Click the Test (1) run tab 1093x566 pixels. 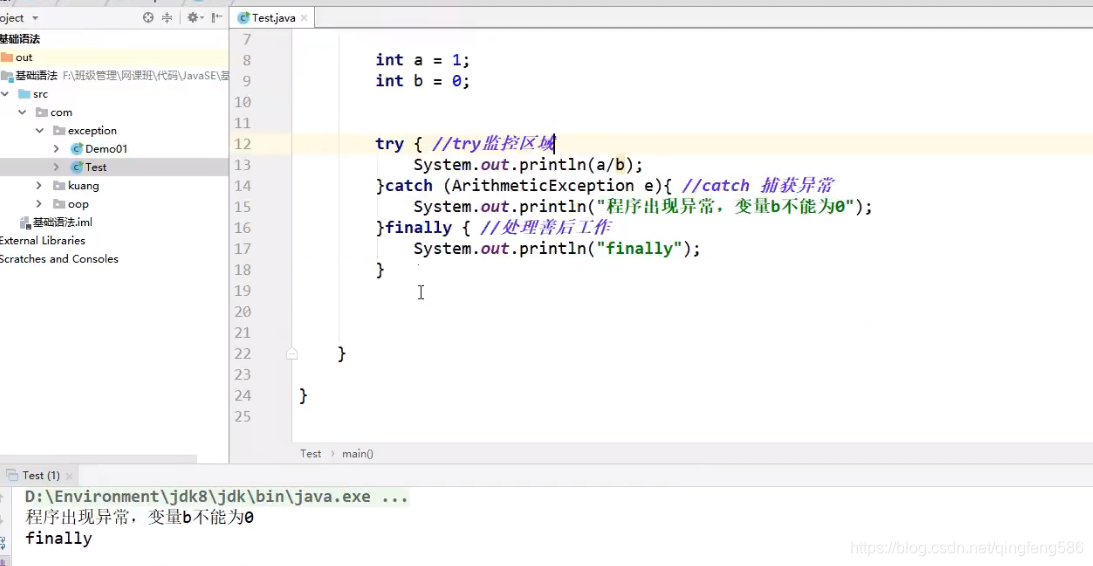tap(40, 475)
